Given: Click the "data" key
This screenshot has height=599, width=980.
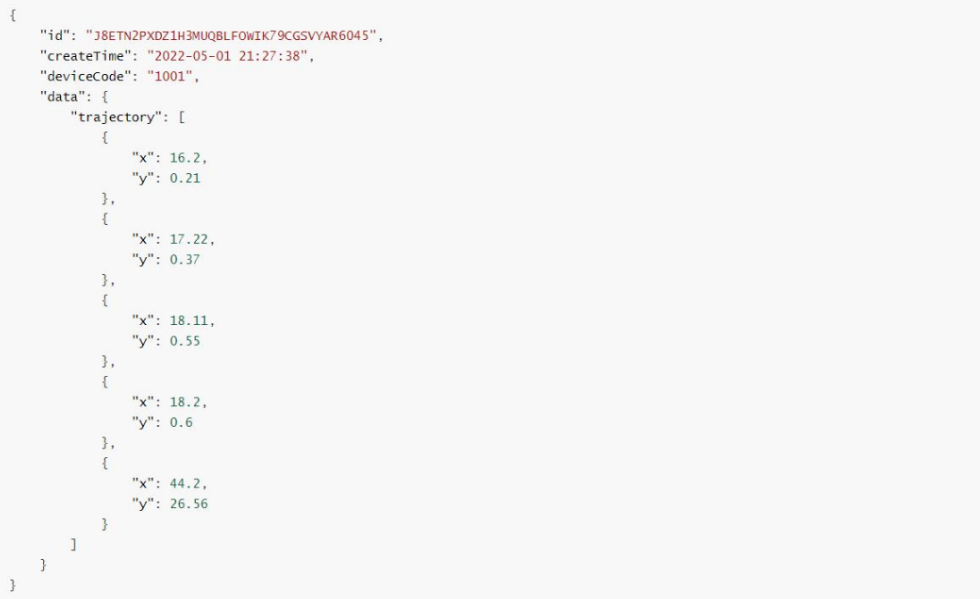Looking at the screenshot, I should [x=58, y=97].
